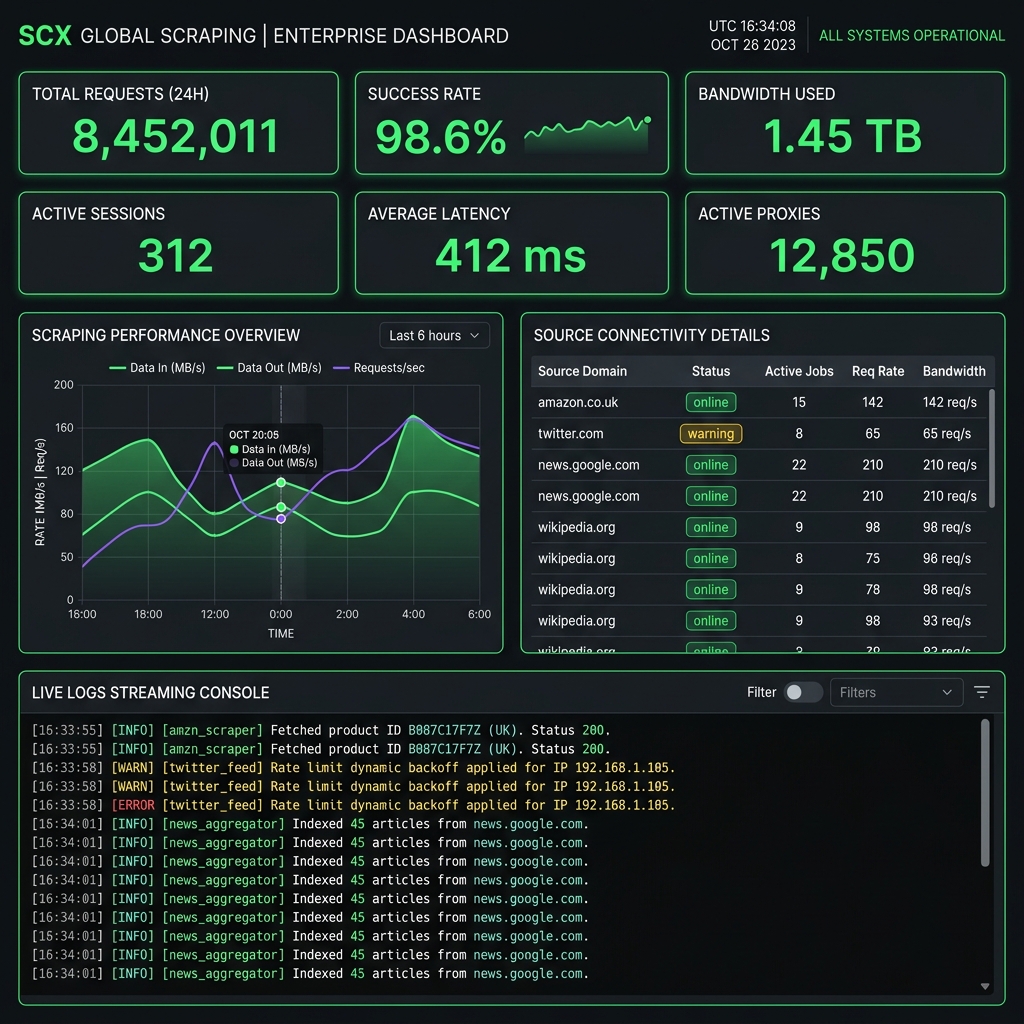This screenshot has height=1024, width=1024.
Task: Open the Average Latency 412 ms card
Action: pos(511,243)
